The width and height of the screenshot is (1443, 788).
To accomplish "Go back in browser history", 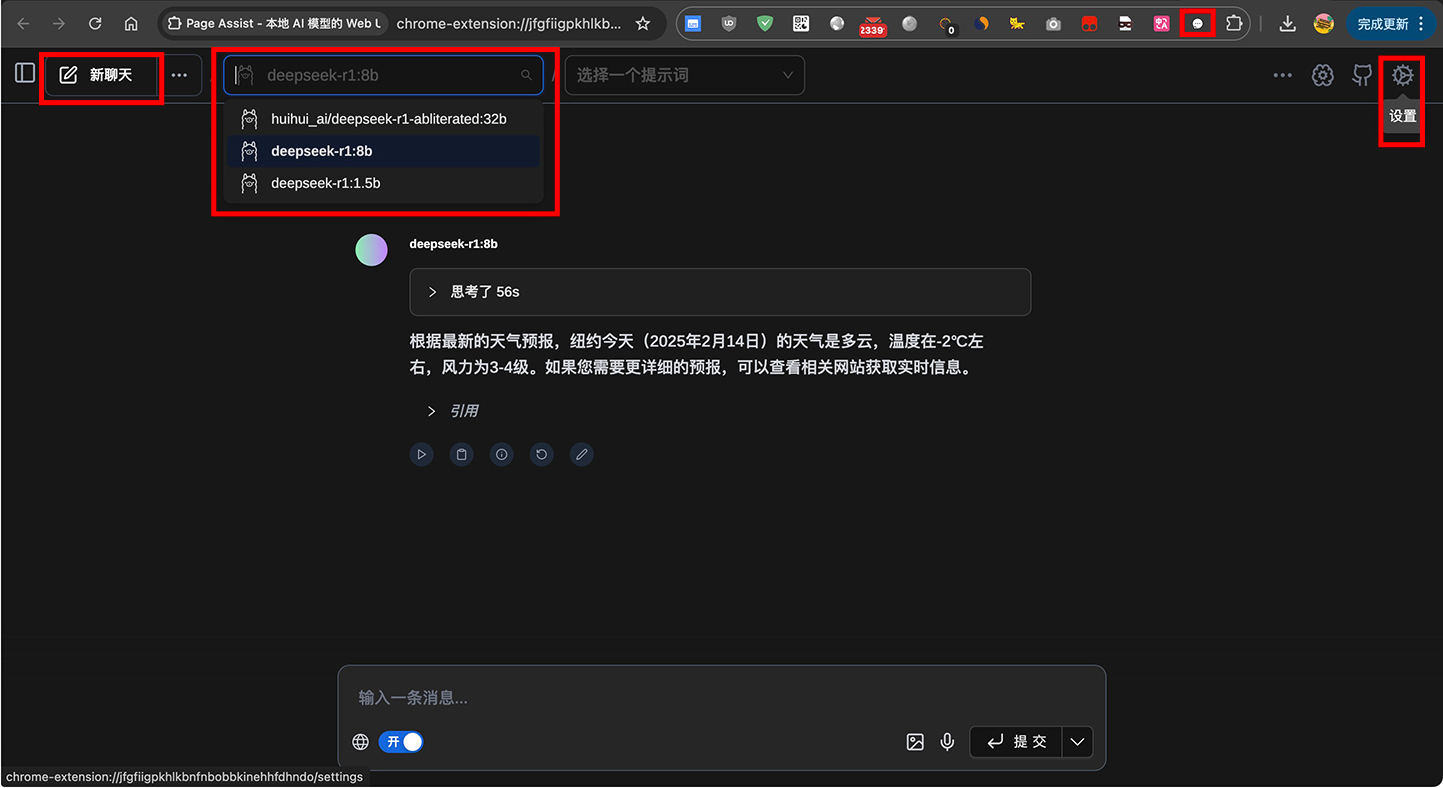I will coord(23,23).
